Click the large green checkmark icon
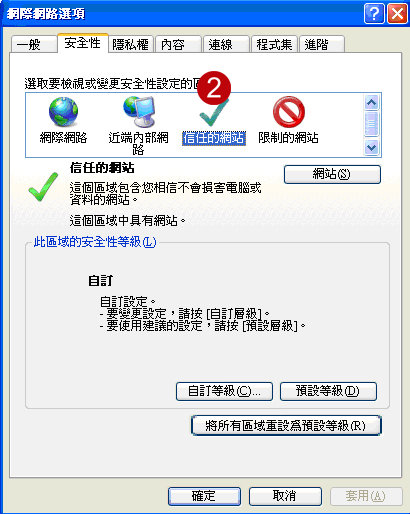410x514 pixels. (x=43, y=187)
